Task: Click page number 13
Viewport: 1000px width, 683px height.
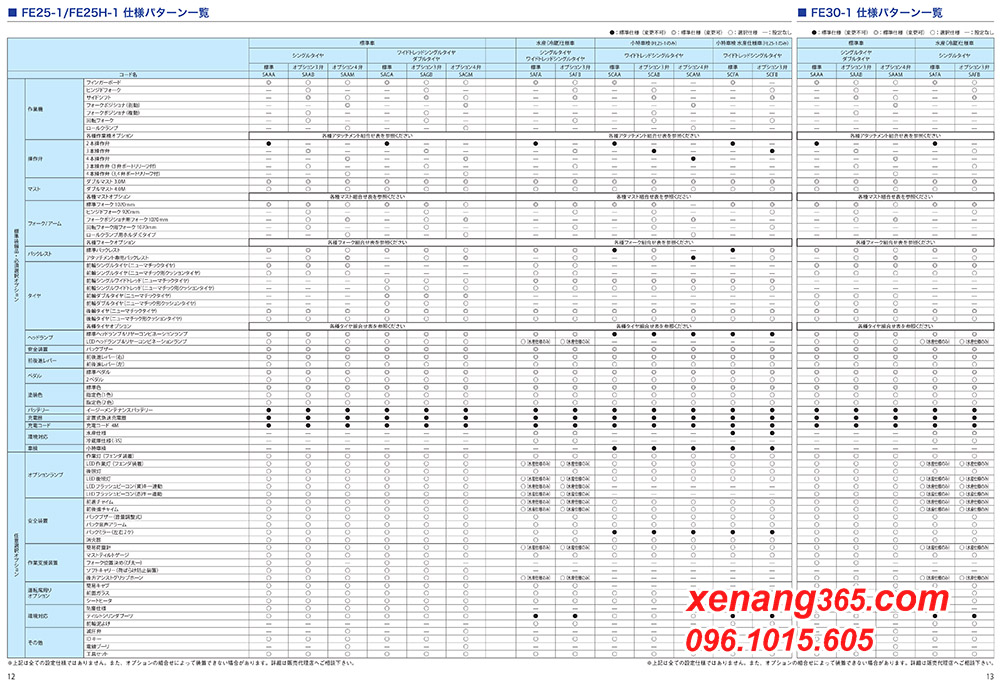Action: (989, 676)
